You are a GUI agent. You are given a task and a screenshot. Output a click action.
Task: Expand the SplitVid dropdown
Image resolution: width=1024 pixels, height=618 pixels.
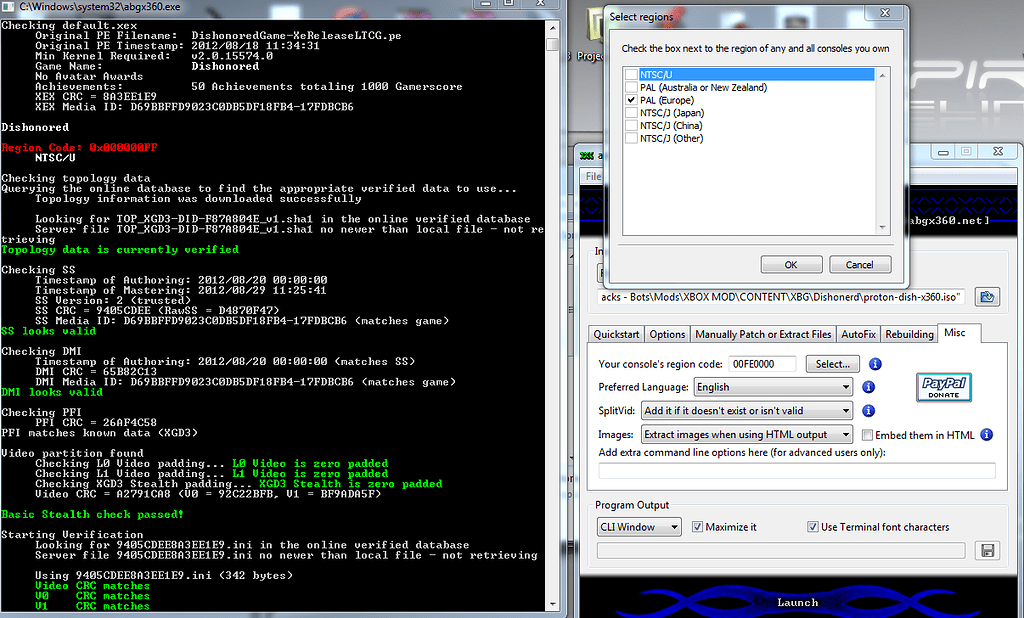pos(746,411)
